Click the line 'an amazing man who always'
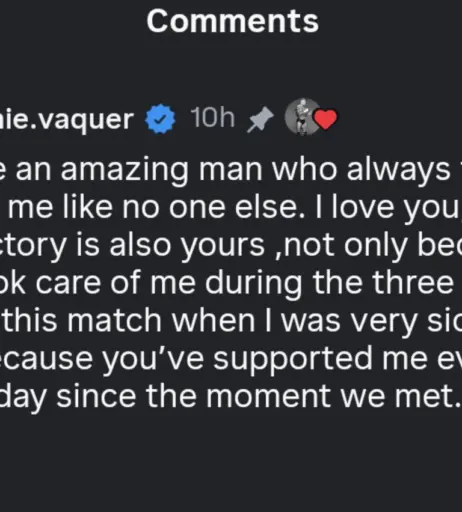462x512 pixels. (x=233, y=170)
